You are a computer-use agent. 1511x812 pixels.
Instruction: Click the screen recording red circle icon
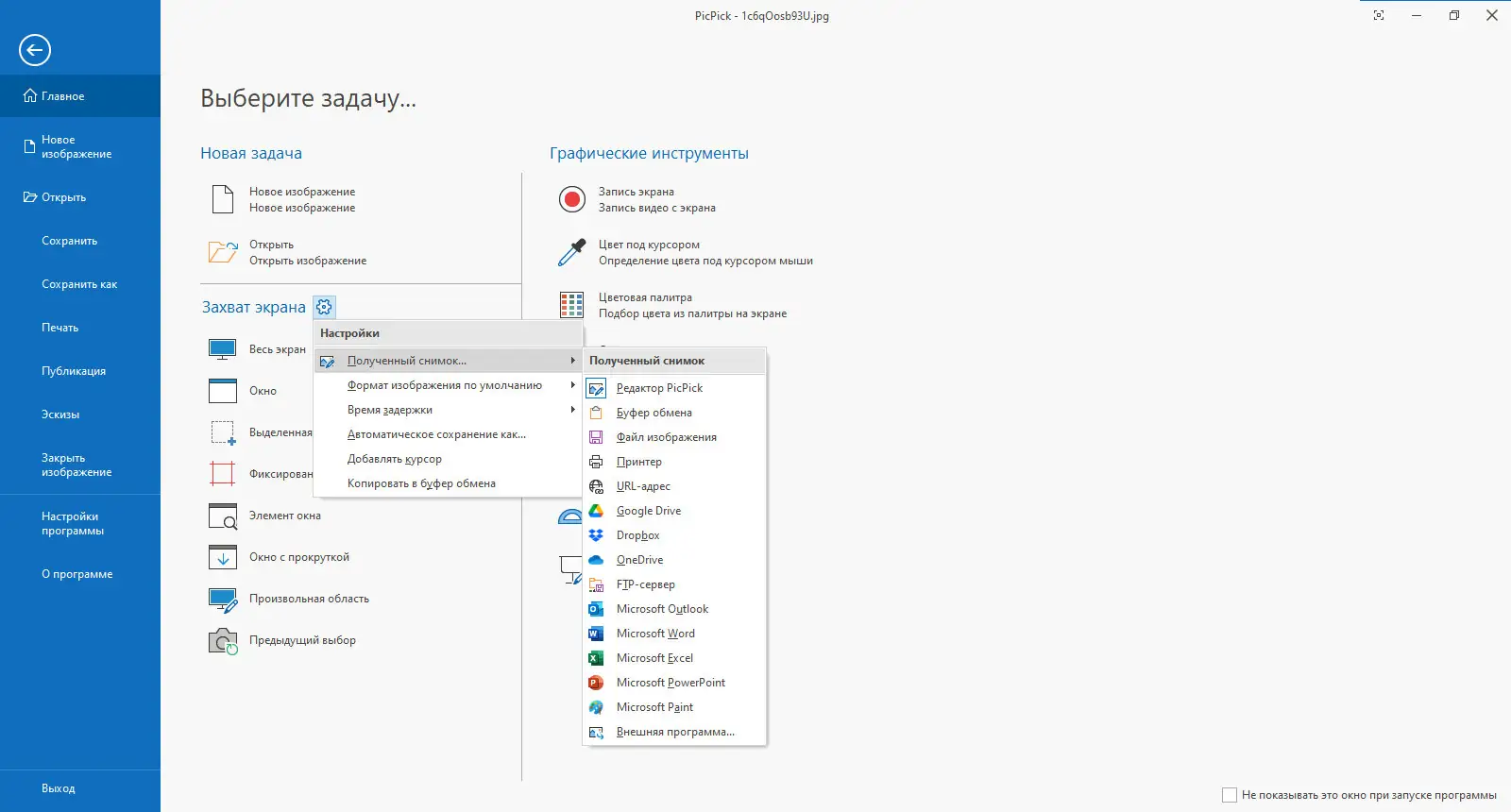pos(572,199)
